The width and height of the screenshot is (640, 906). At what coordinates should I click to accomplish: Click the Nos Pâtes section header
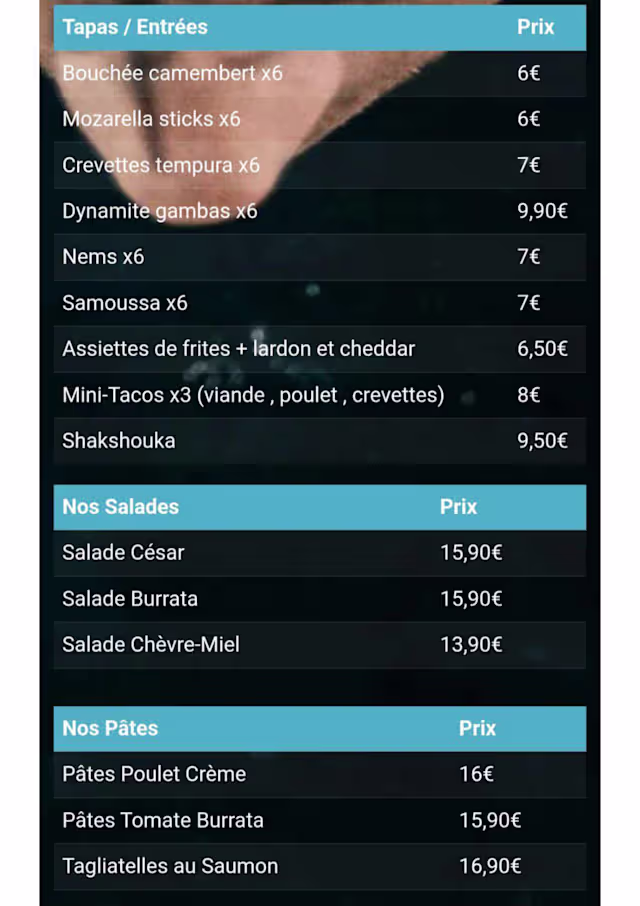click(x=110, y=728)
